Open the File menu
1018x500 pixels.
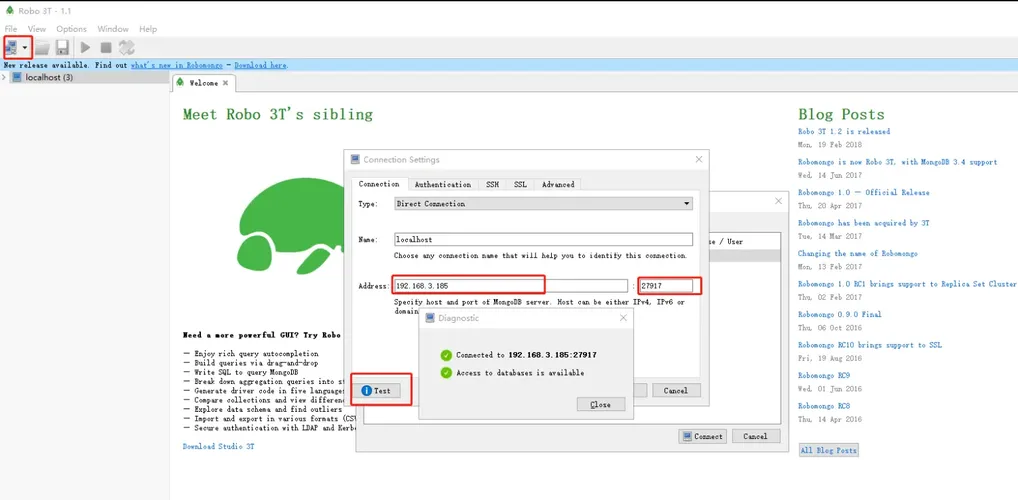(x=11, y=29)
